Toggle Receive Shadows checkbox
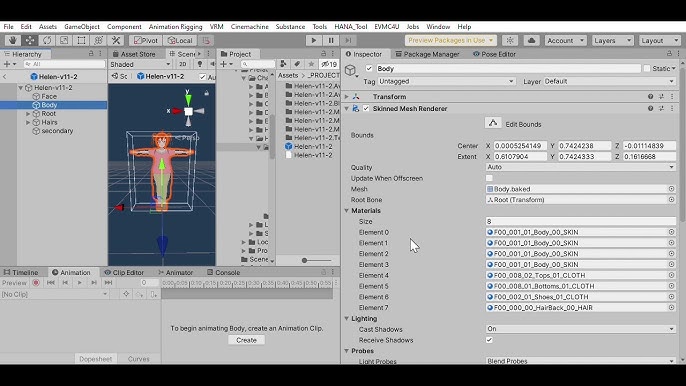The image size is (686, 386). tap(489, 340)
